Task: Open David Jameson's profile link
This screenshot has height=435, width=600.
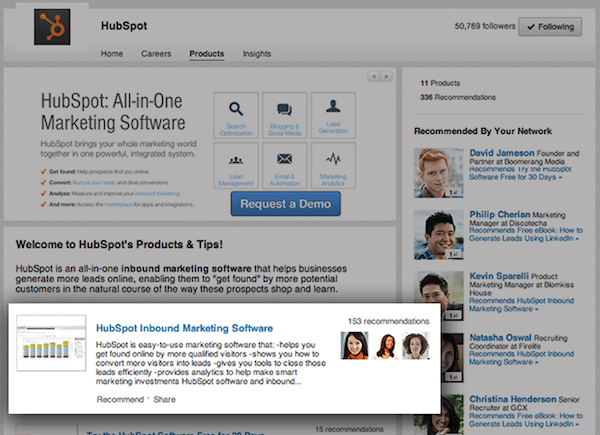Action: click(x=502, y=153)
